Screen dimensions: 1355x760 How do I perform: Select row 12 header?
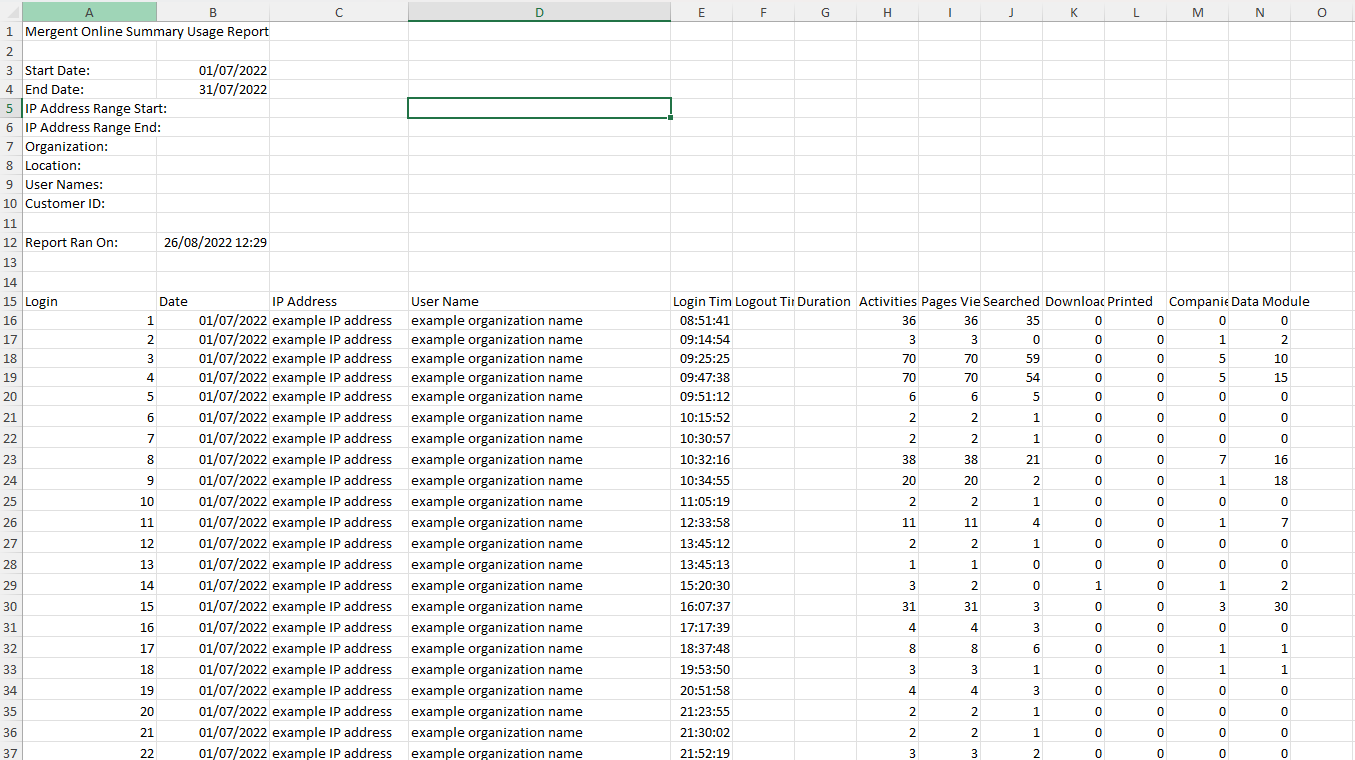pos(10,242)
